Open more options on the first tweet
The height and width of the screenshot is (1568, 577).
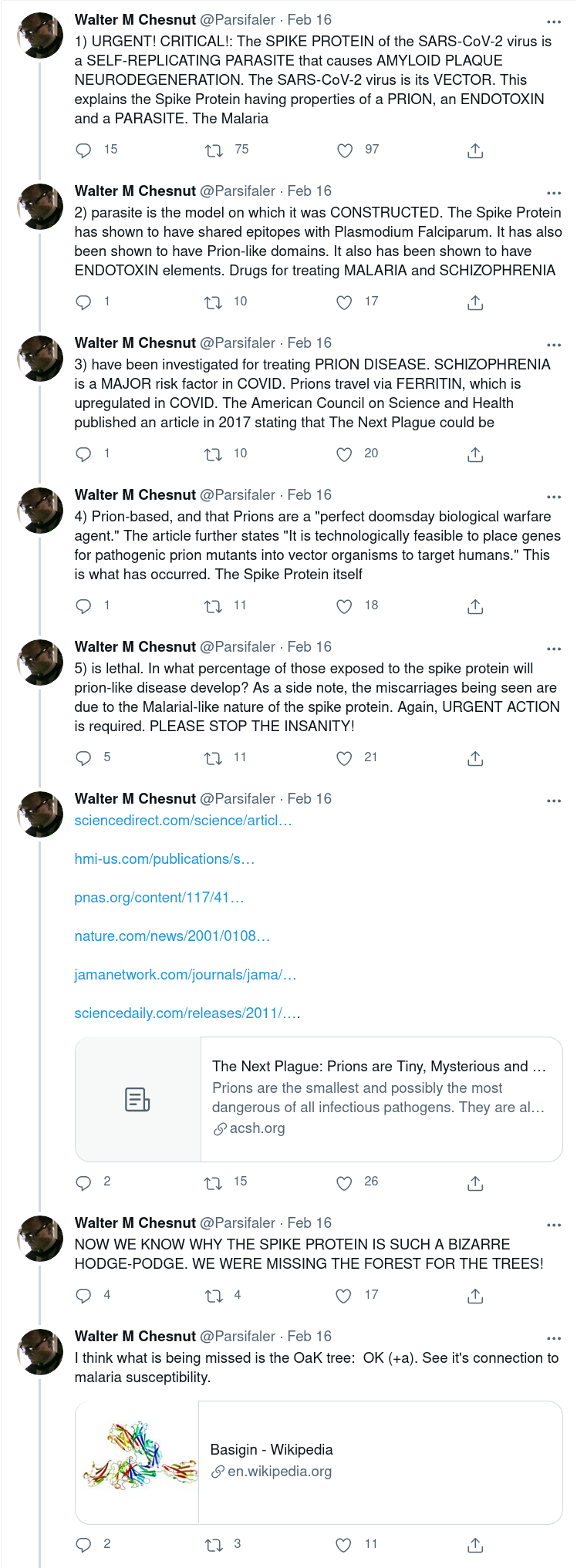coord(554,22)
